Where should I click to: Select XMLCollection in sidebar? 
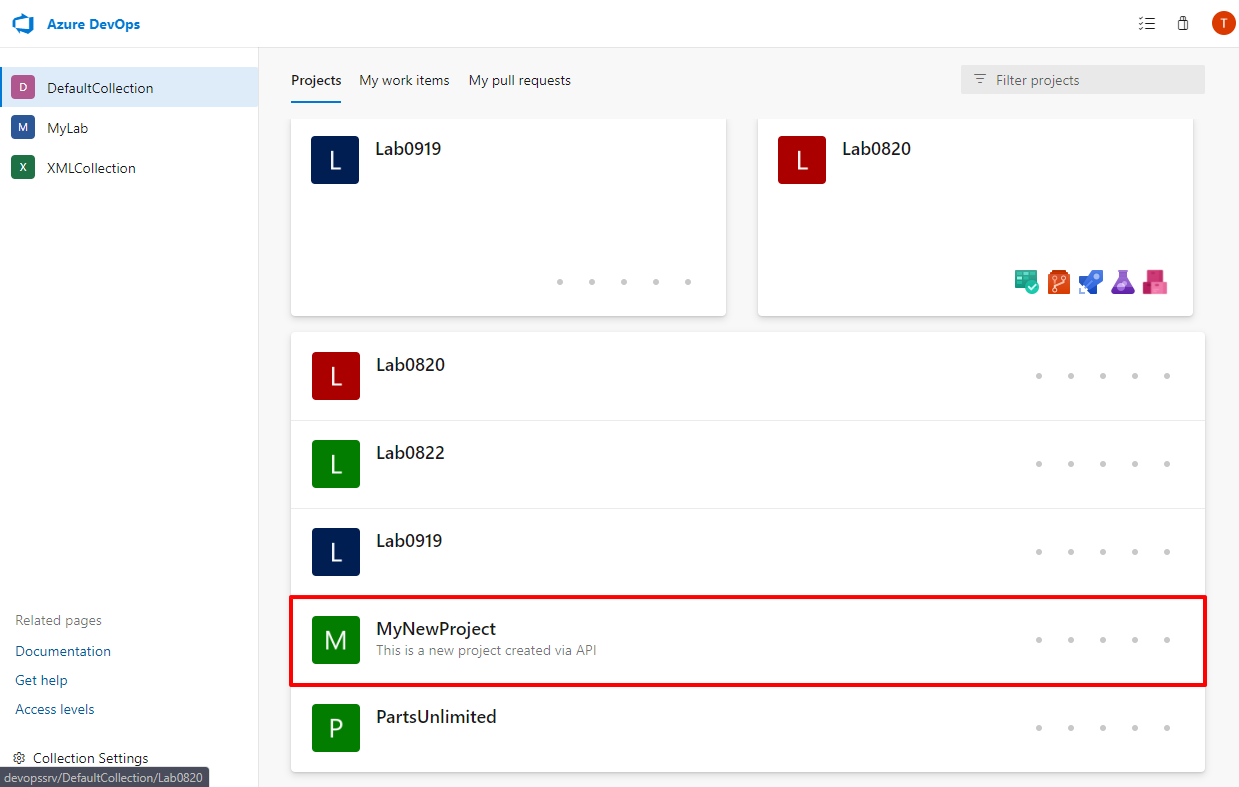tap(91, 168)
